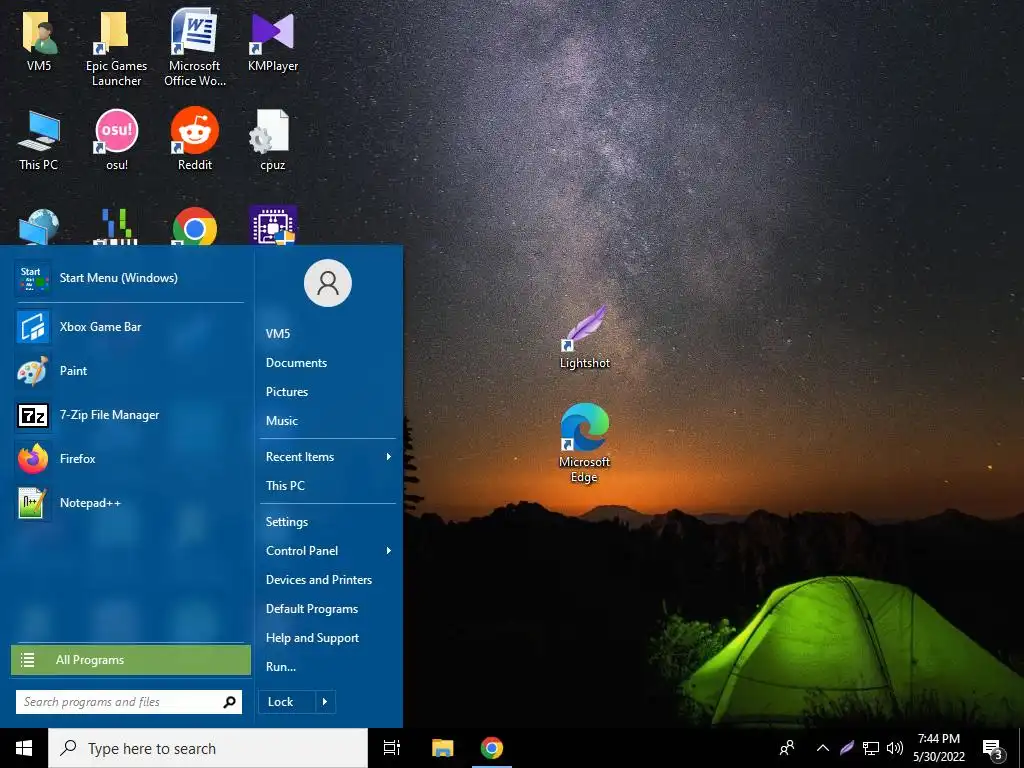Open the clock showing 7:44 PM
This screenshot has height=768, width=1024.
939,748
